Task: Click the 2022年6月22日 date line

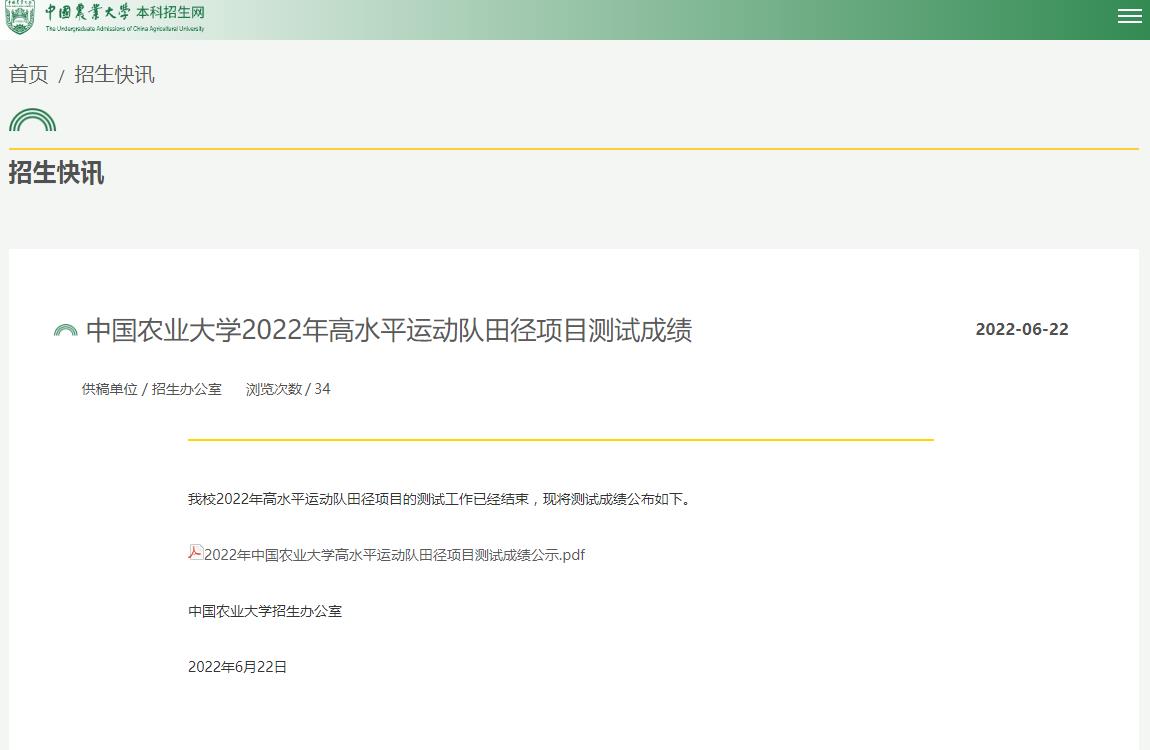Action: (238, 667)
